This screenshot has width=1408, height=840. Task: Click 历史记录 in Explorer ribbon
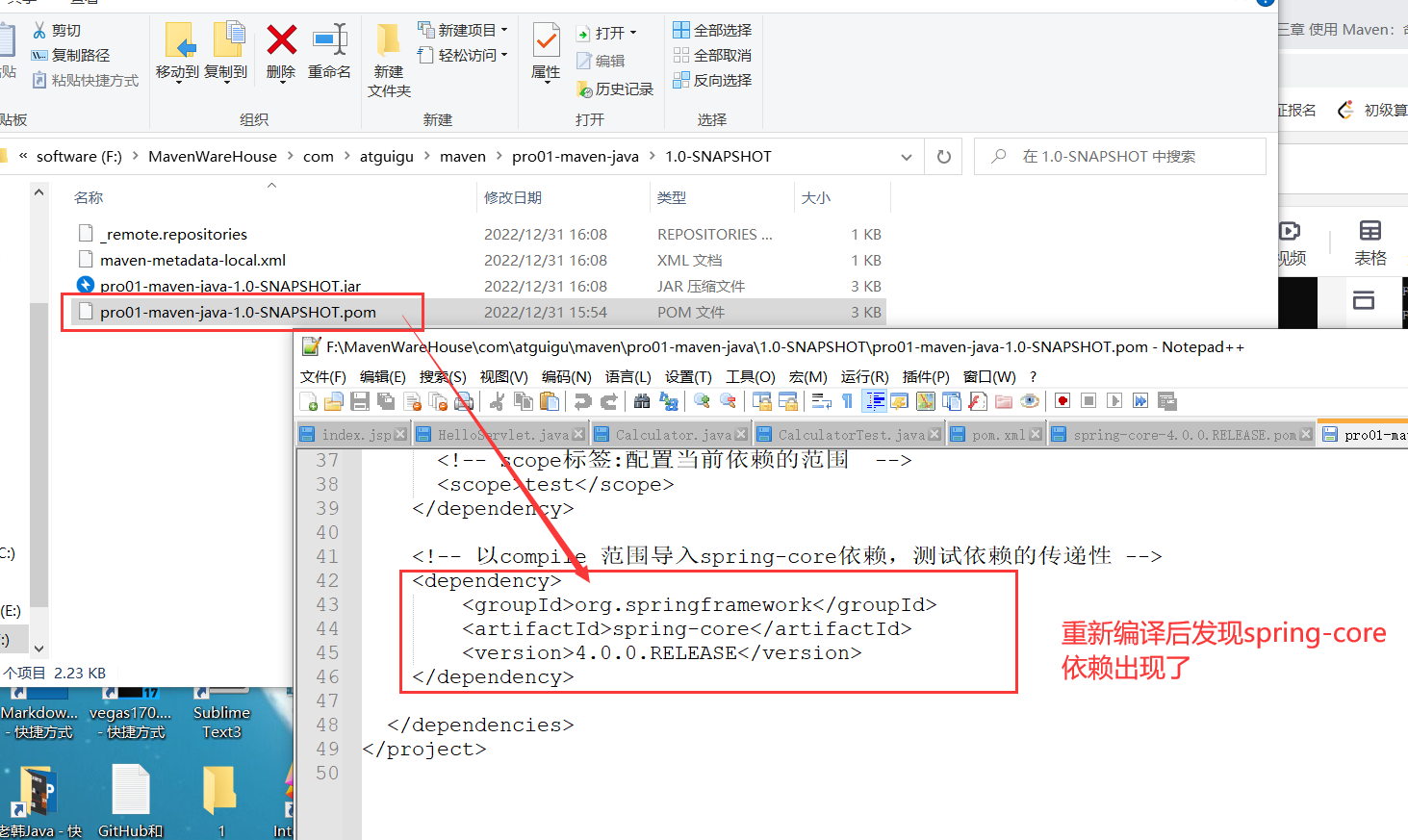(615, 89)
